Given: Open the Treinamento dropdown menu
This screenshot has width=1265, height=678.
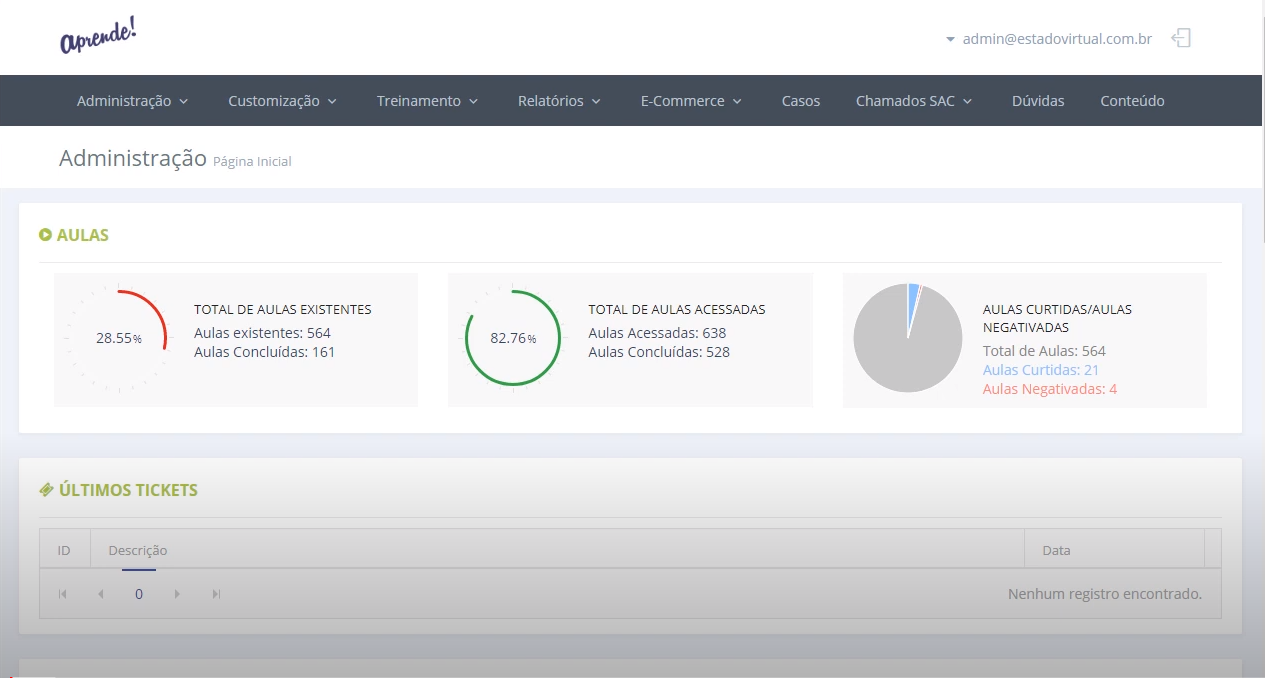Looking at the screenshot, I should point(427,101).
